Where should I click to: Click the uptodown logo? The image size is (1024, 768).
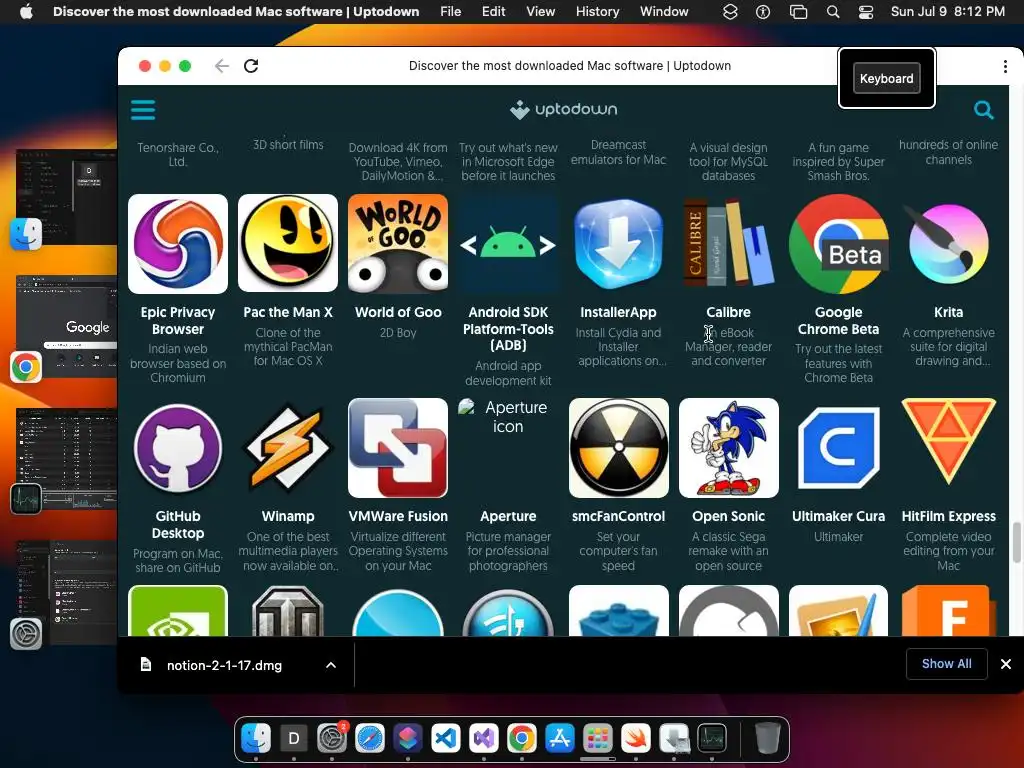564,110
